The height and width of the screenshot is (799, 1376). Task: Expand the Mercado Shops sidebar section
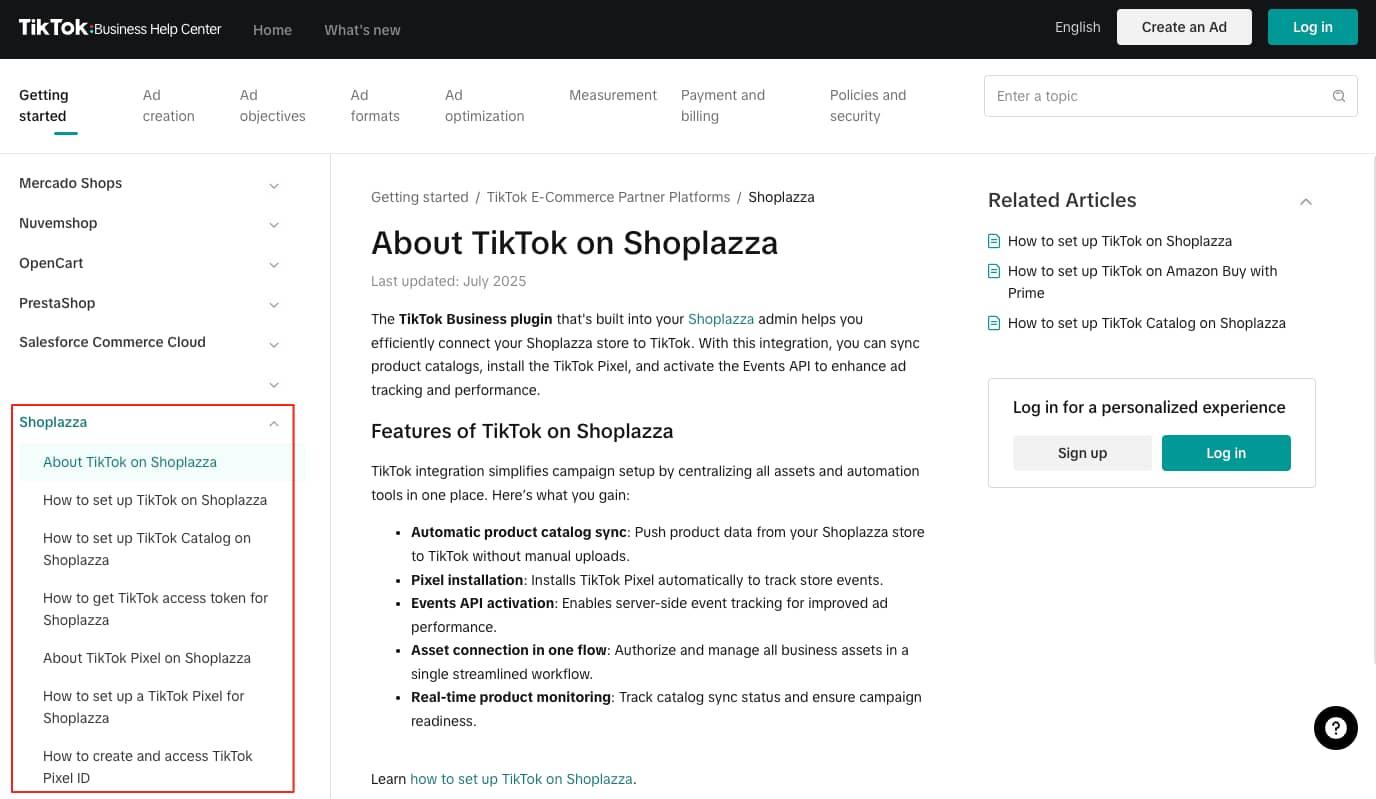[274, 185]
